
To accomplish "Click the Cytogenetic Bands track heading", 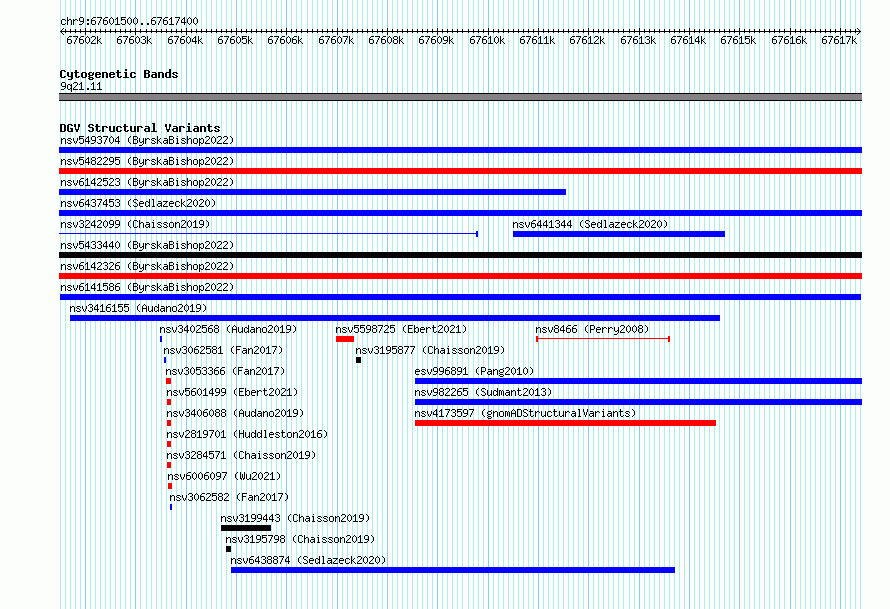I will (x=119, y=74).
